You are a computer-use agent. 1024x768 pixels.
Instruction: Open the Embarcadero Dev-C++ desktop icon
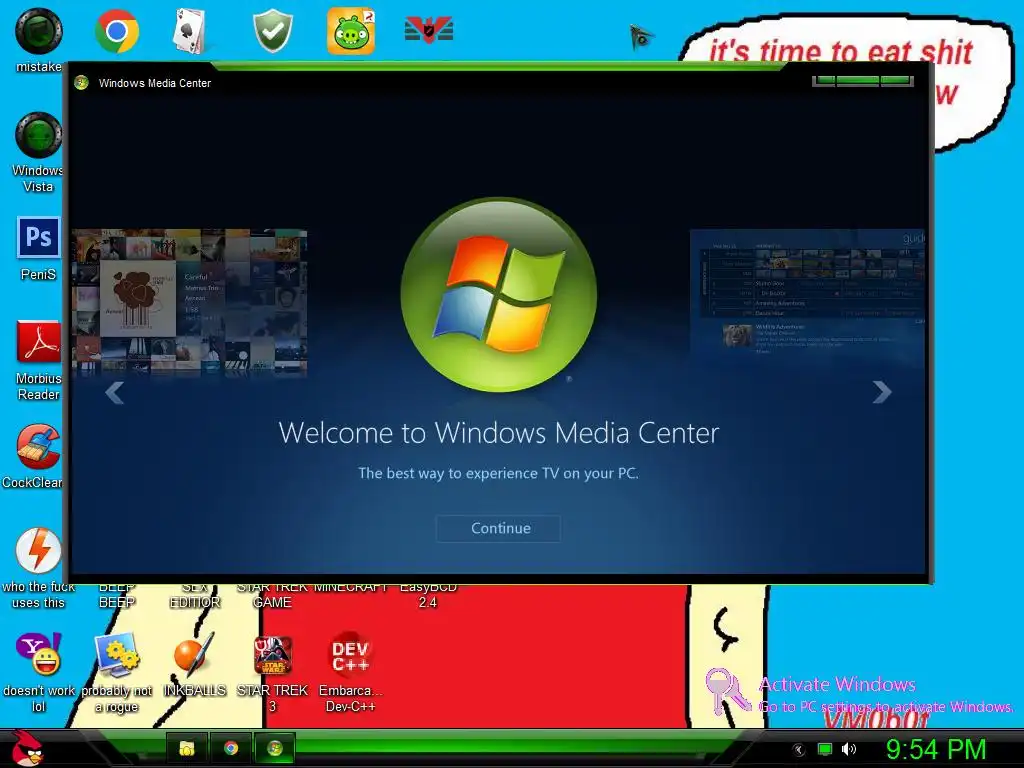351,672
